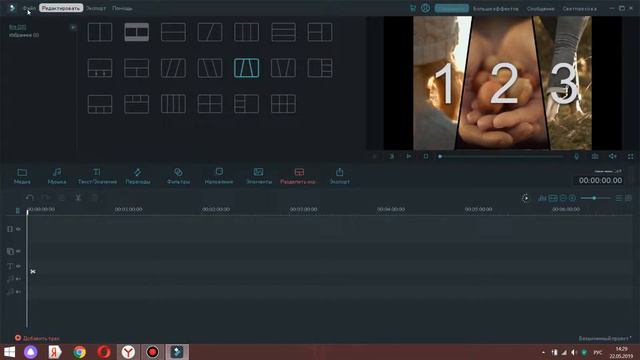Click the 00:00:00:00 timecode field

(x=600, y=180)
